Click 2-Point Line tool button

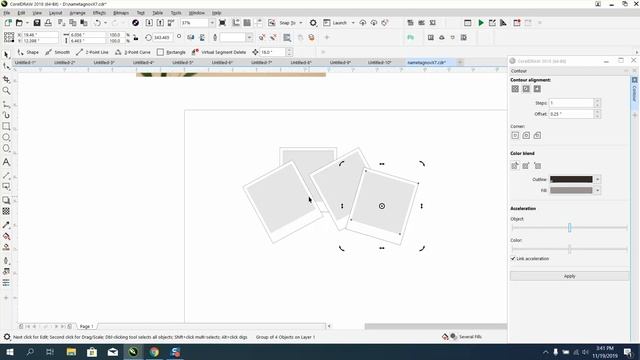pyautogui.click(x=92, y=52)
